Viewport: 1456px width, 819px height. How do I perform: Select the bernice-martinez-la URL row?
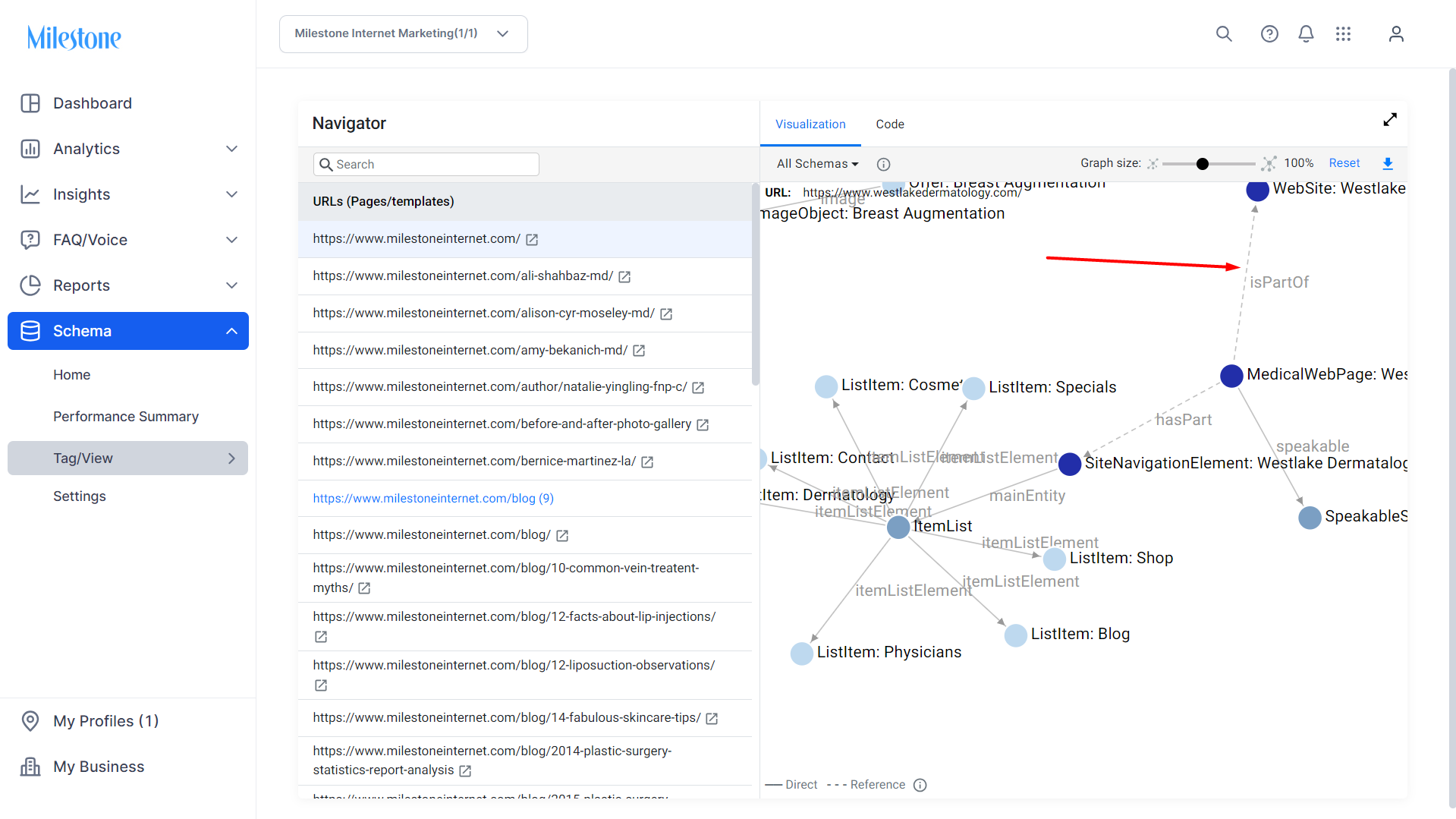tap(525, 461)
